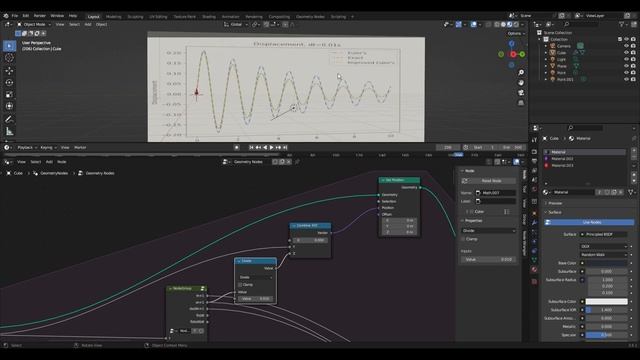Click the Base Color swatch

pyautogui.click(x=607, y=263)
